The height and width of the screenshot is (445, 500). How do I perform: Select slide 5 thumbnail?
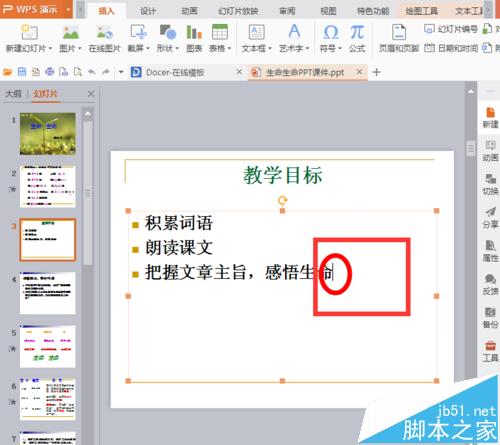coord(48,346)
